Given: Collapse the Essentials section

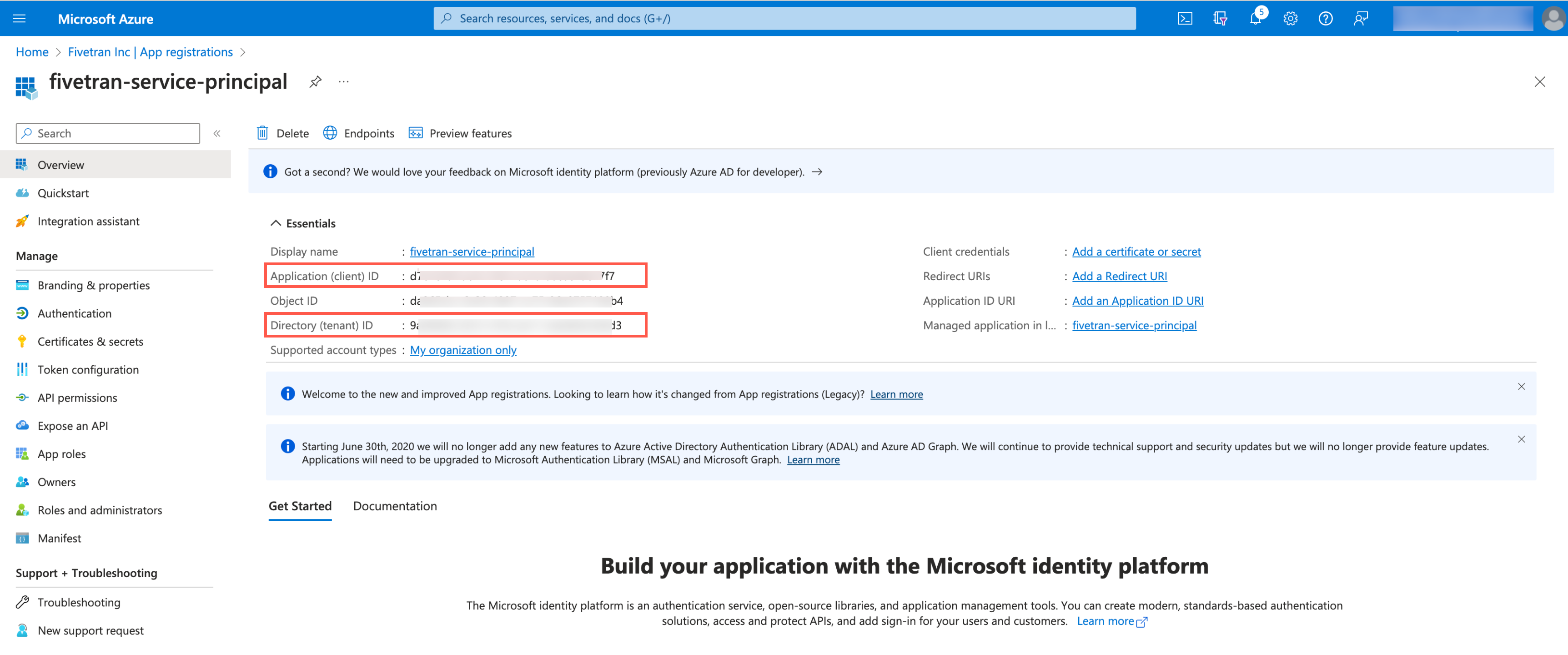Looking at the screenshot, I should 303,223.
